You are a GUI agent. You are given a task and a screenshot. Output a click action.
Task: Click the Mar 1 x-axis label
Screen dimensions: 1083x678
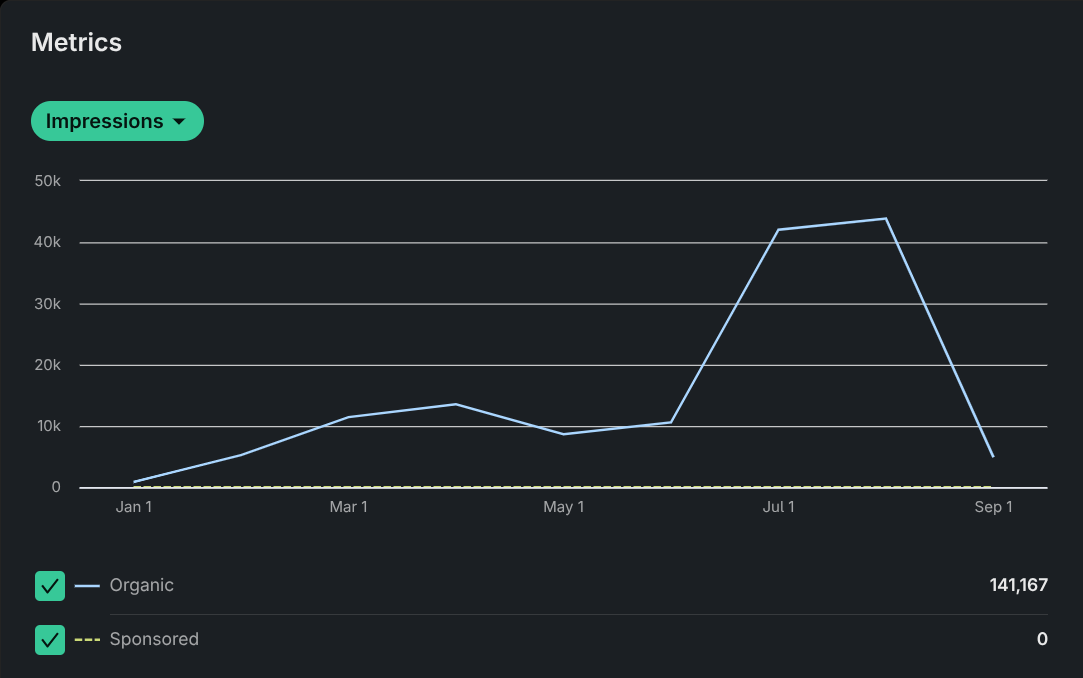pyautogui.click(x=349, y=508)
